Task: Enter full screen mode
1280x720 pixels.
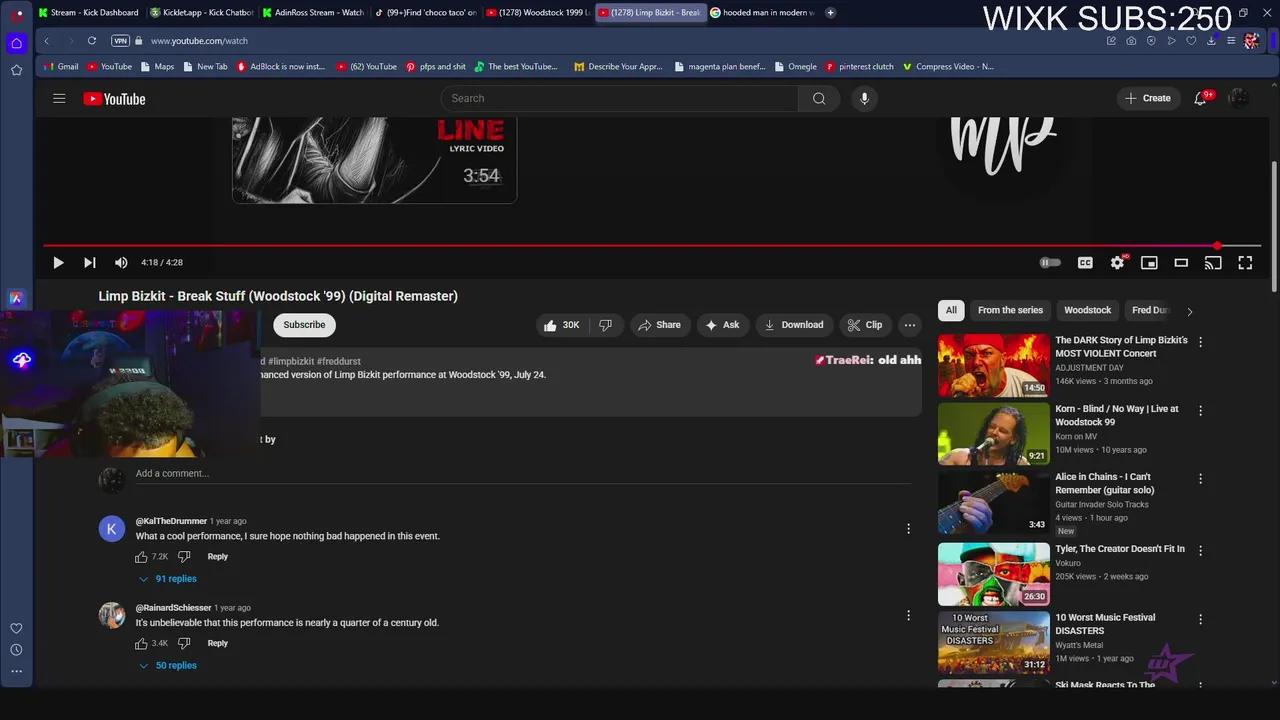Action: [x=1245, y=263]
